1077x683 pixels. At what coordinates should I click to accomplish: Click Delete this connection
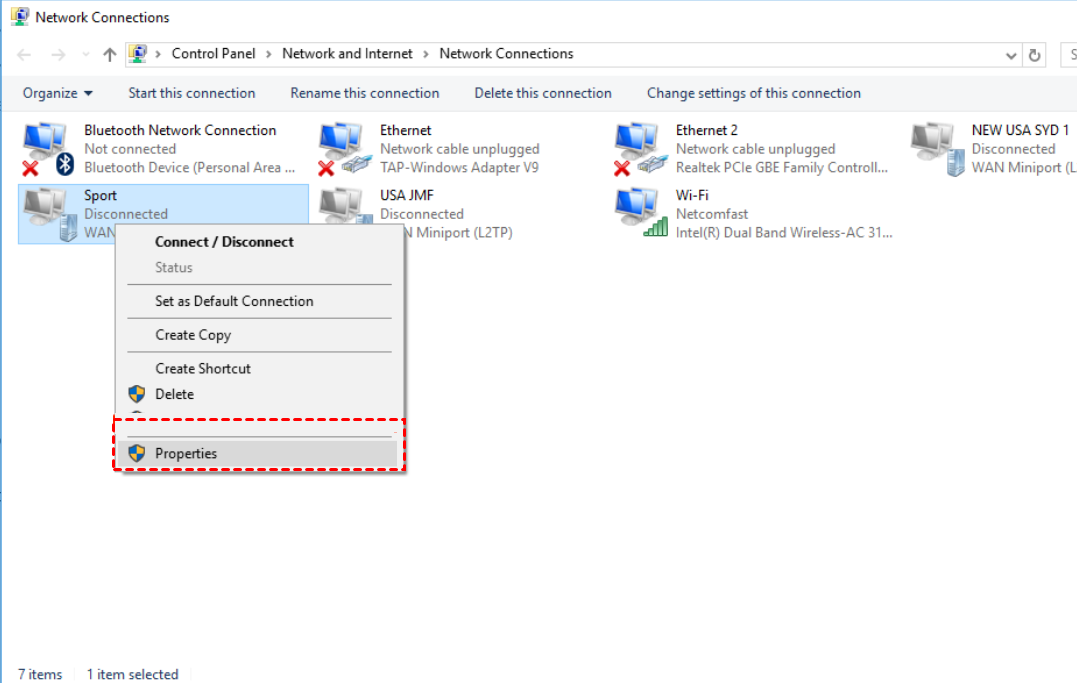(x=543, y=93)
